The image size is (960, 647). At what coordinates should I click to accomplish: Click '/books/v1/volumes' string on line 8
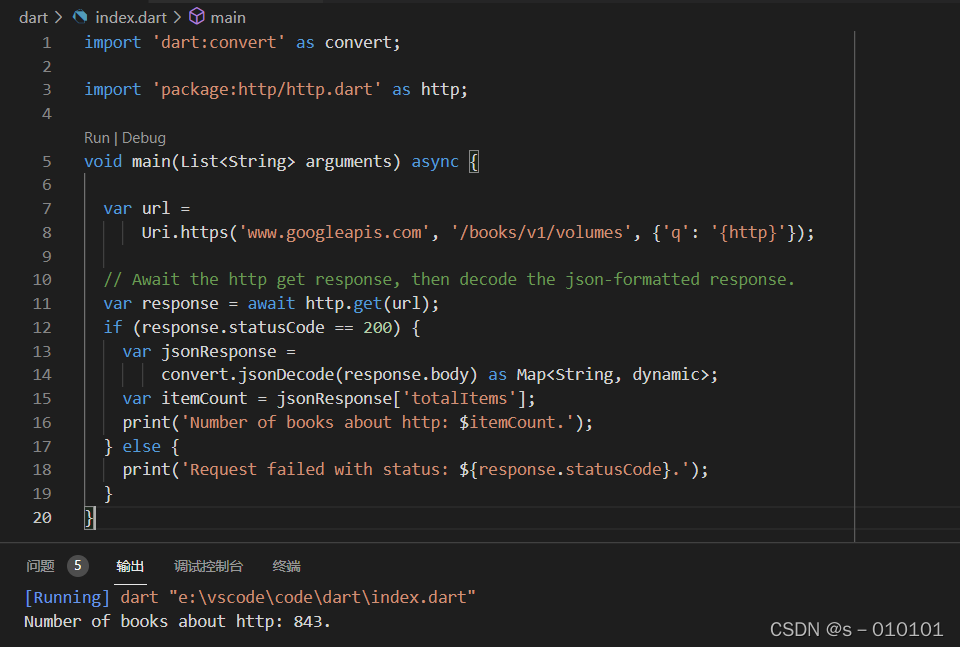542,233
